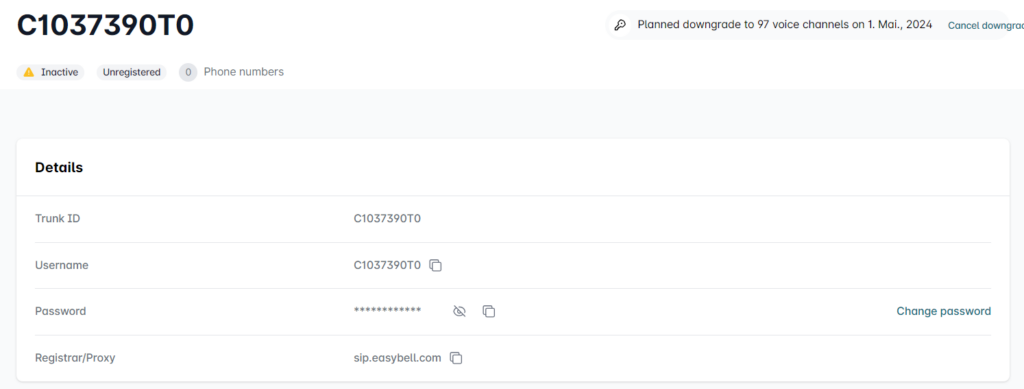
Task: Open the Change password link
Action: click(944, 311)
